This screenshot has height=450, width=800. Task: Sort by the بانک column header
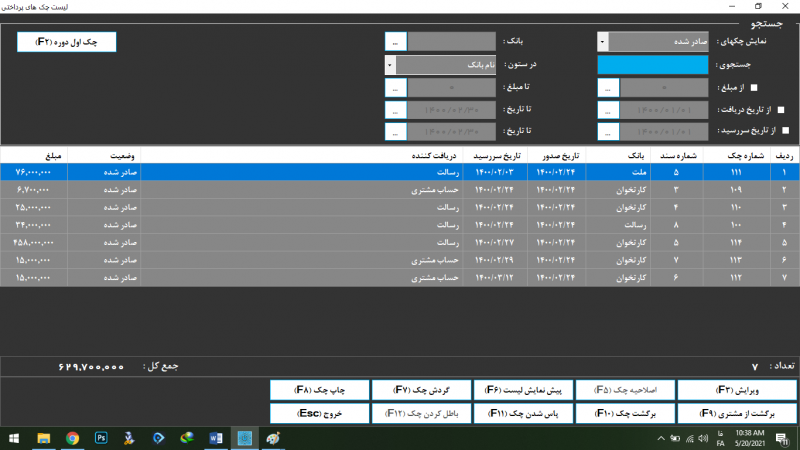(x=618, y=156)
